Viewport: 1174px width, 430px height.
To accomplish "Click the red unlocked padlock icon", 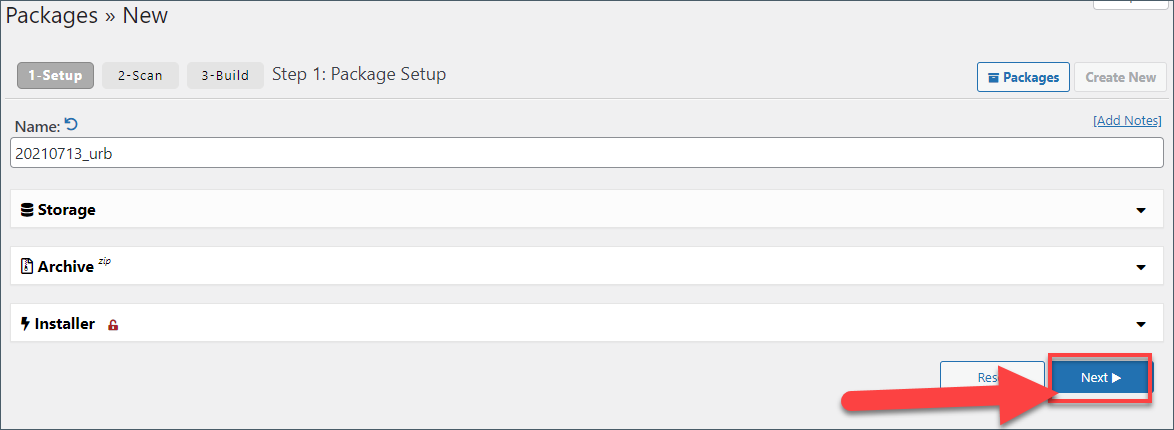I will click(x=113, y=325).
